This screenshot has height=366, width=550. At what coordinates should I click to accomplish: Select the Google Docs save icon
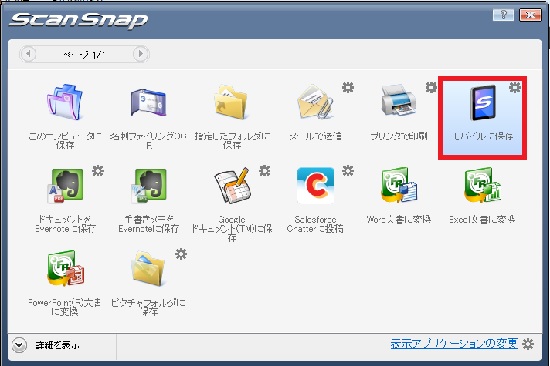coord(232,186)
